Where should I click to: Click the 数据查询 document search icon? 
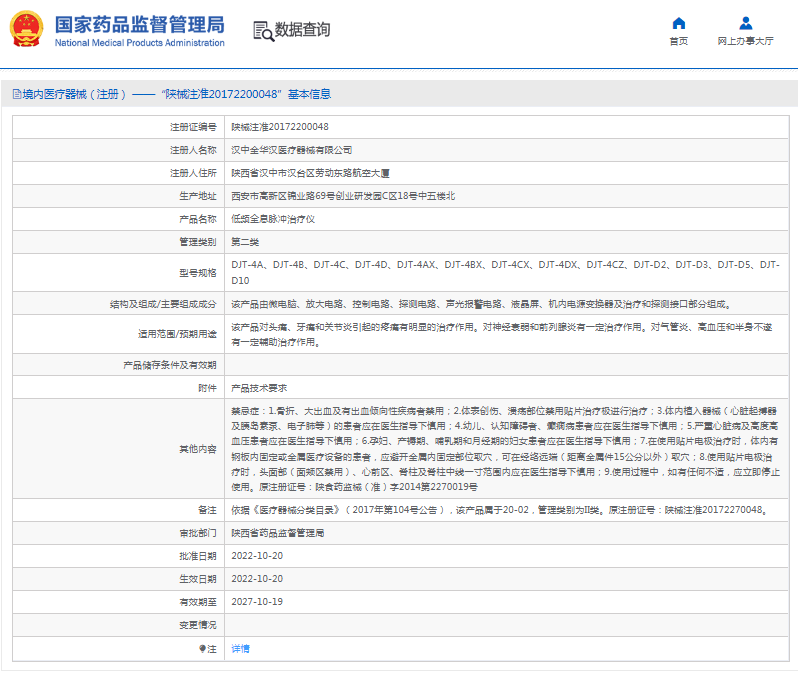(x=262, y=30)
